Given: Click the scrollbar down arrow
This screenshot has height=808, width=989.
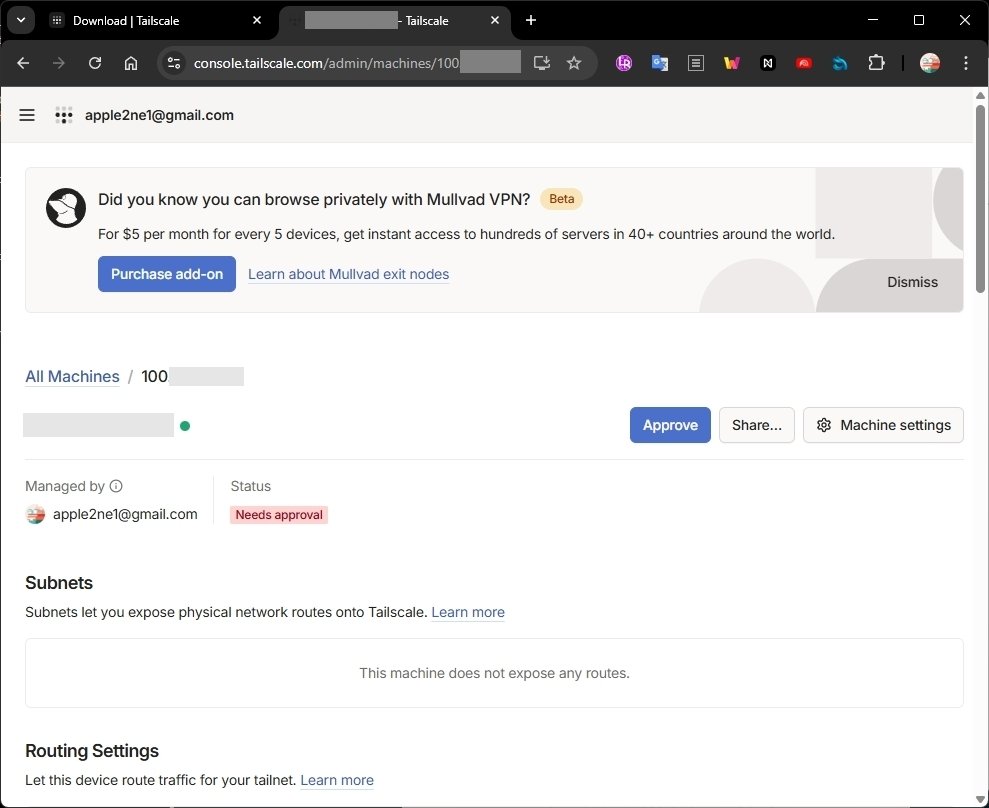Looking at the screenshot, I should 980,800.
